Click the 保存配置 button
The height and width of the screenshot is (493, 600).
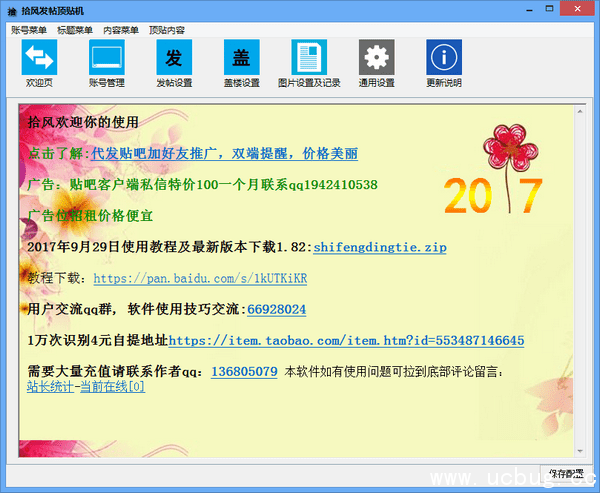566,473
